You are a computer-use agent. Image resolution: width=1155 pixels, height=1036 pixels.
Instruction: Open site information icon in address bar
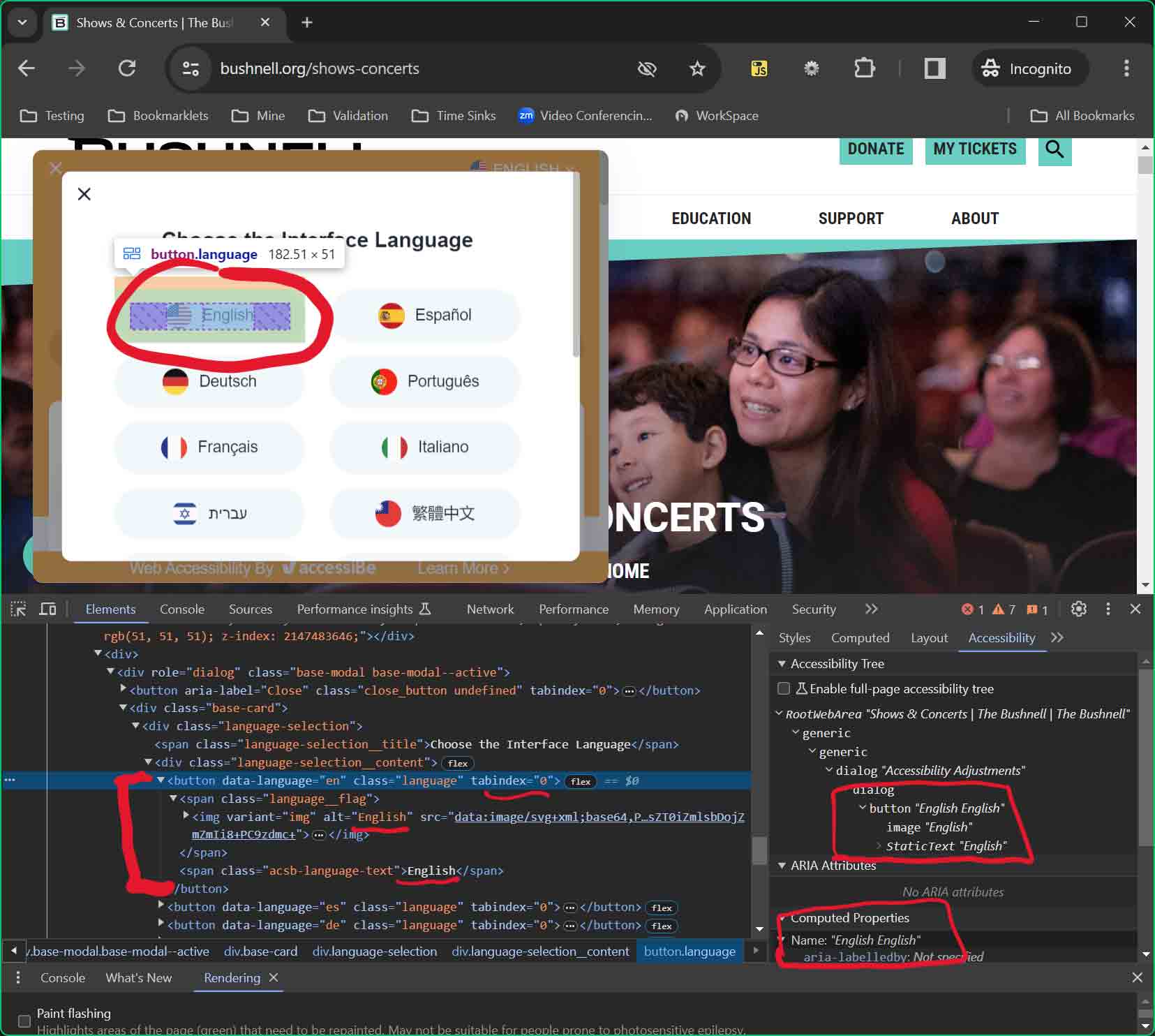pyautogui.click(x=191, y=68)
